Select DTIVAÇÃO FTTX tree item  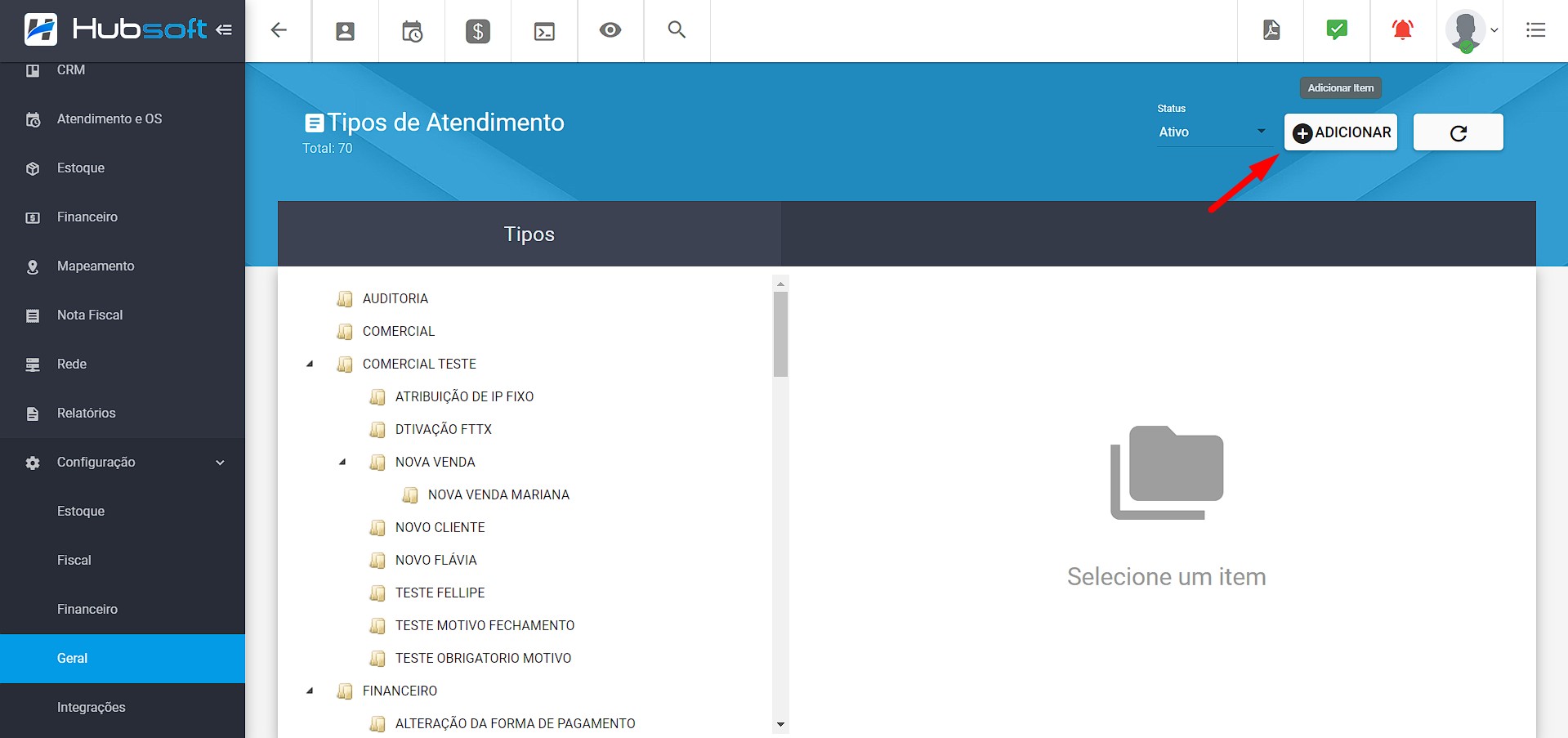[444, 430]
